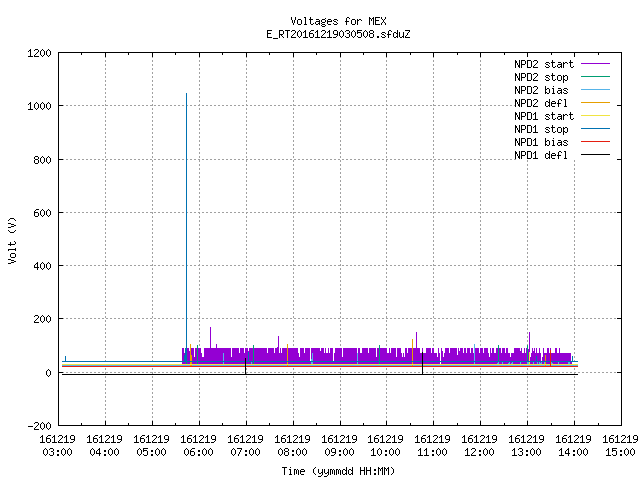Click light blue swatch for NPD2 bias
Image resolution: width=640 pixels, height=480 pixels.
(595, 90)
